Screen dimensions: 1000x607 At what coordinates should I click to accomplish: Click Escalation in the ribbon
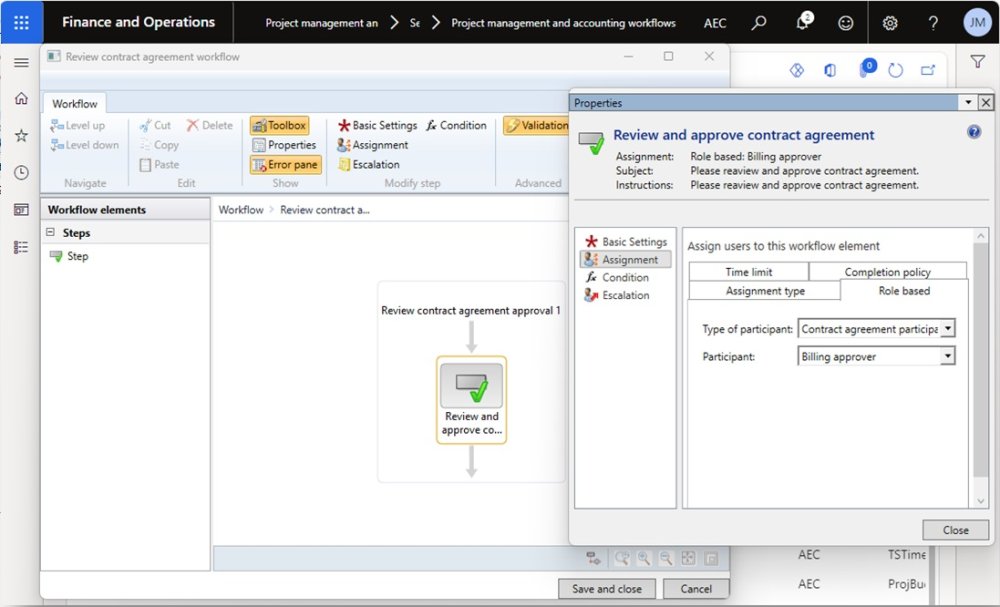(369, 165)
